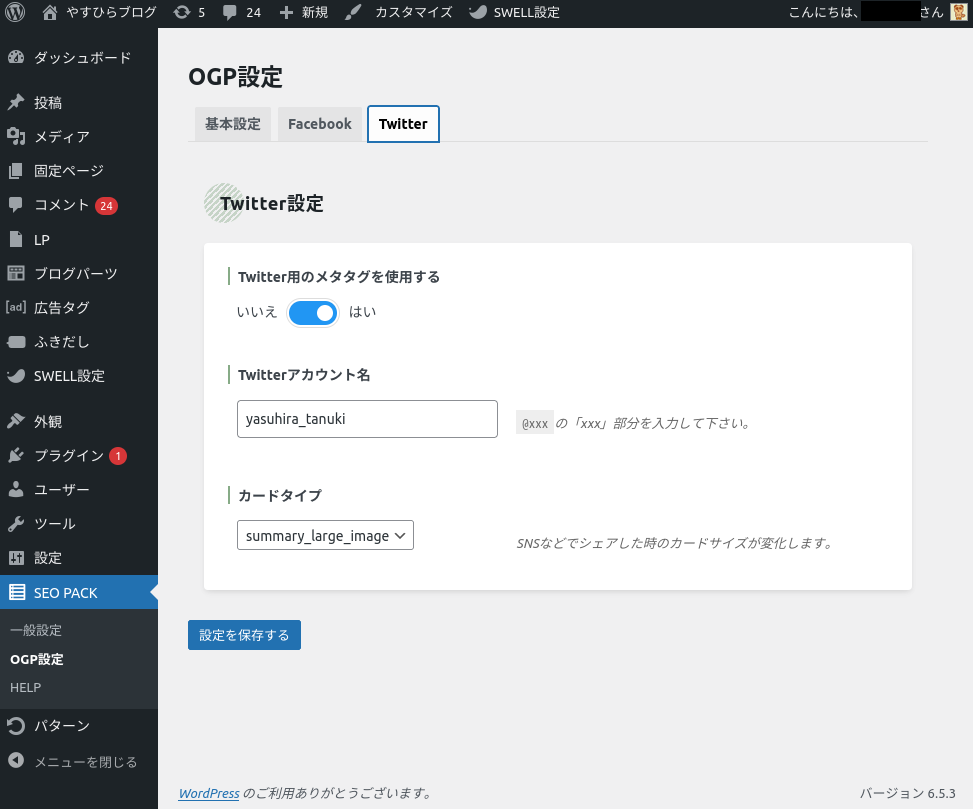Click the Twitterアカウント名 text field

coord(367,419)
